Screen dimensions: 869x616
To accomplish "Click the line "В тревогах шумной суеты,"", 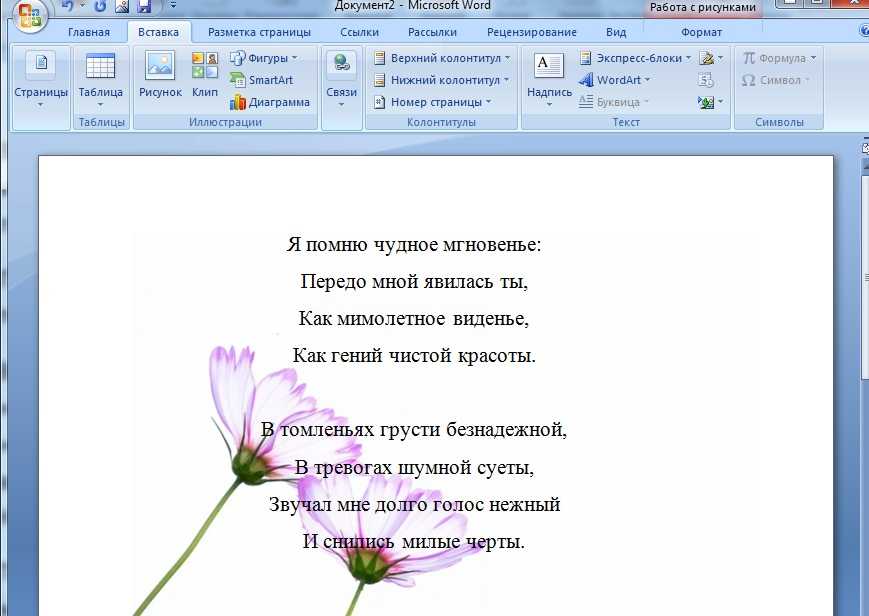I will (414, 467).
